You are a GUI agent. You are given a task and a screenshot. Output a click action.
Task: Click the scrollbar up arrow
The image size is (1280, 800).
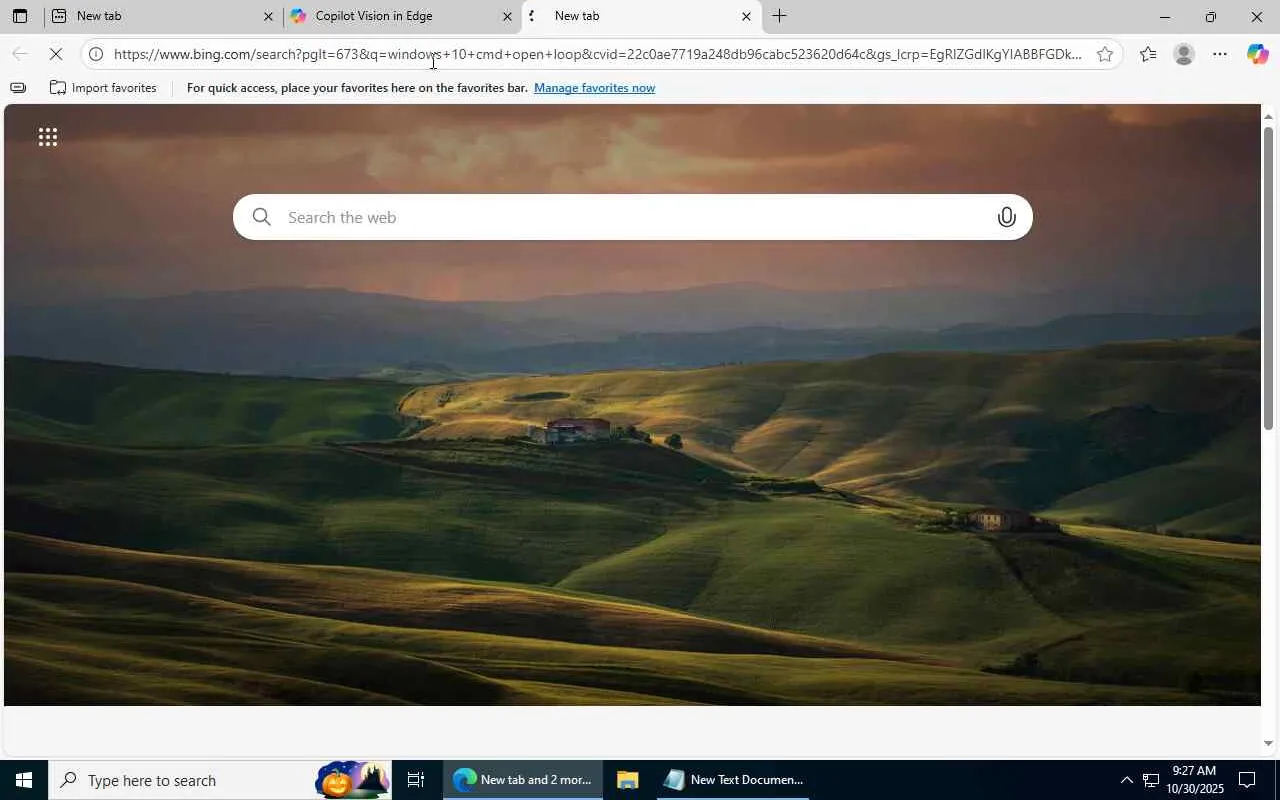point(1268,116)
